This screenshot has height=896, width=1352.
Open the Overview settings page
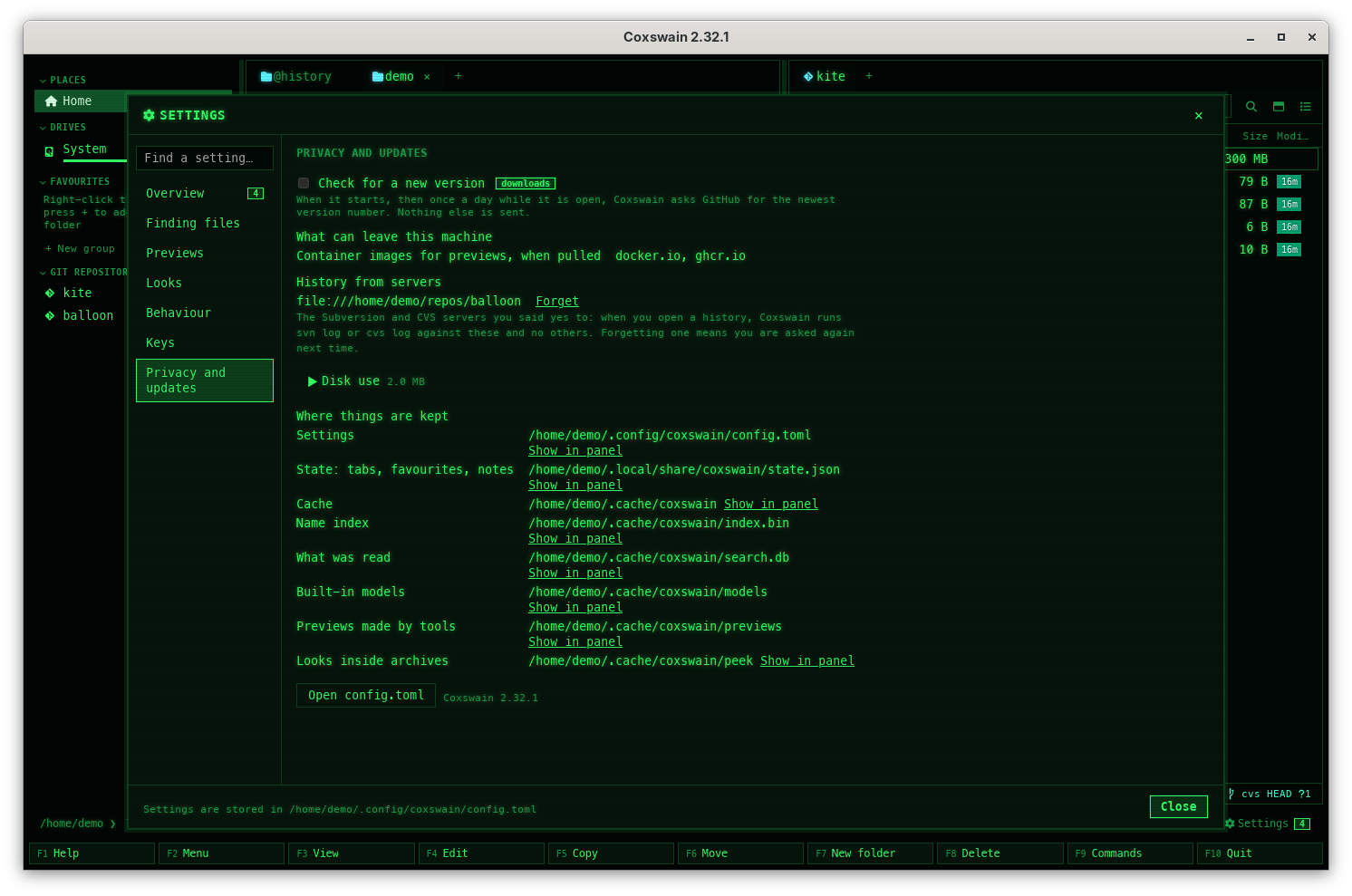click(205, 194)
